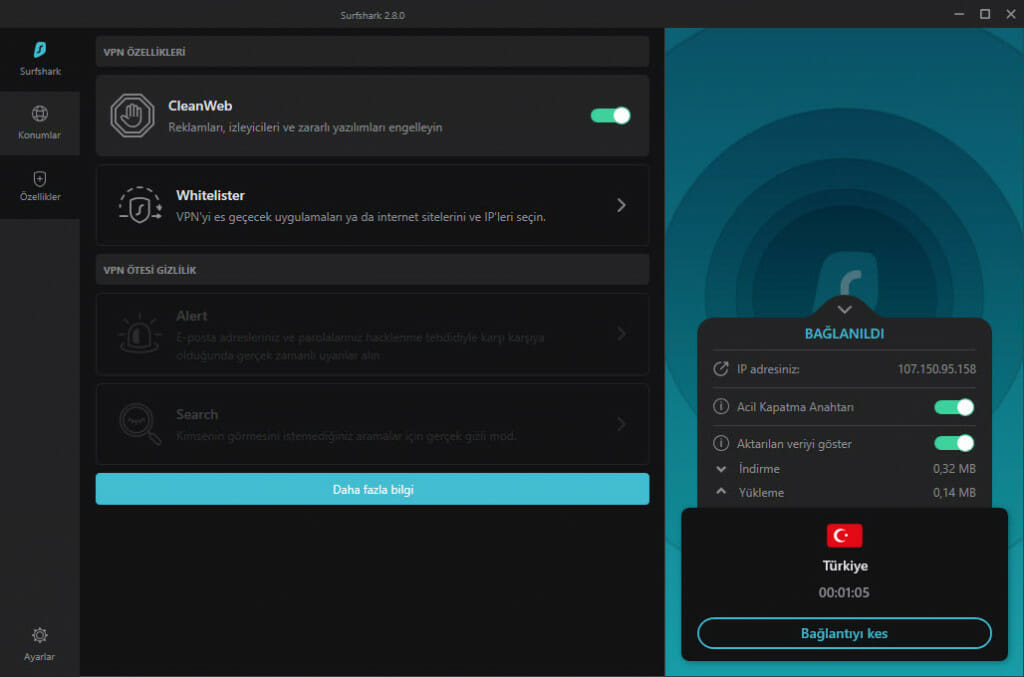Open Alert via its chevron arrow
1024x677 pixels.
[621, 334]
